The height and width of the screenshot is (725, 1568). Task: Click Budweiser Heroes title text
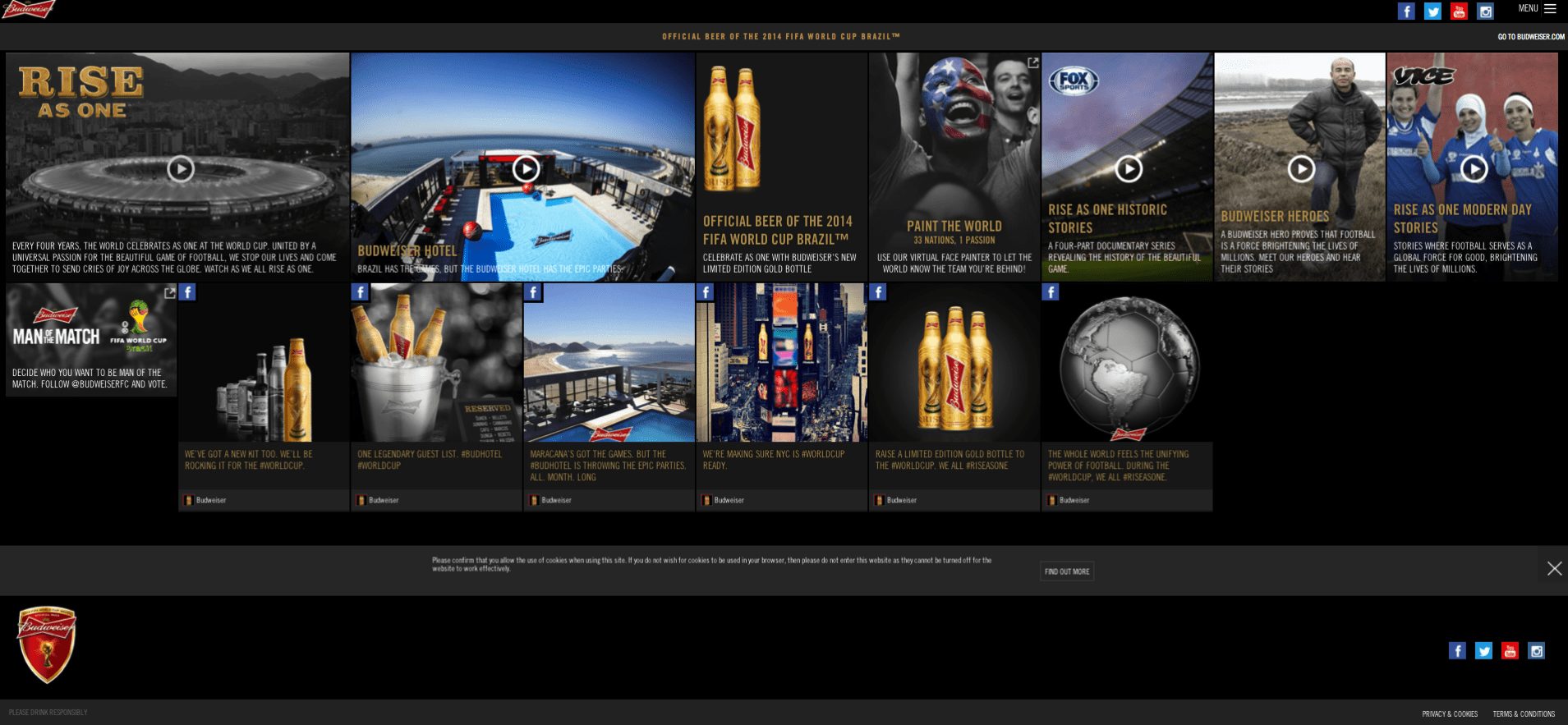[x=1274, y=217]
